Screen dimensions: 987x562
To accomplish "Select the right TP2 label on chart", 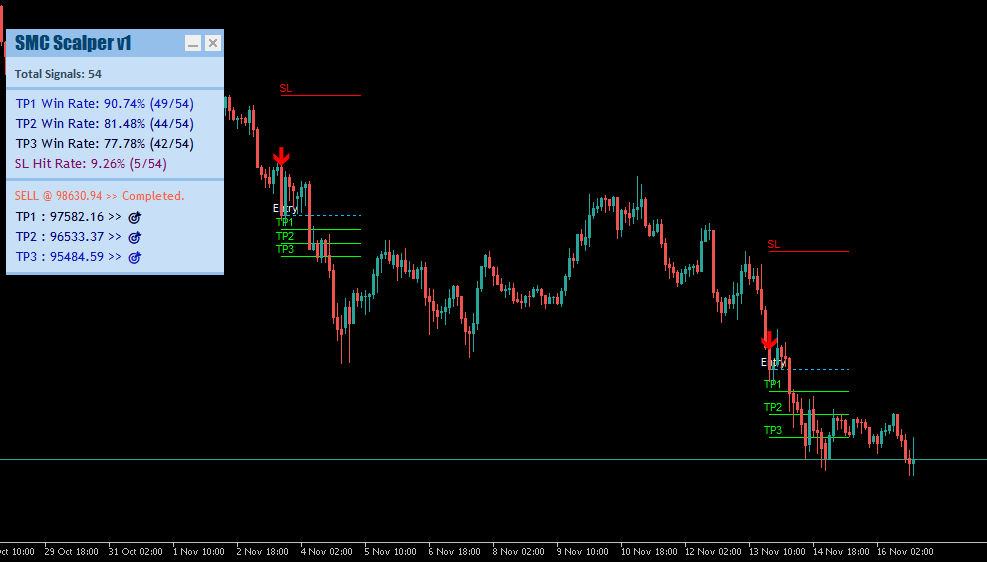I will 772,407.
